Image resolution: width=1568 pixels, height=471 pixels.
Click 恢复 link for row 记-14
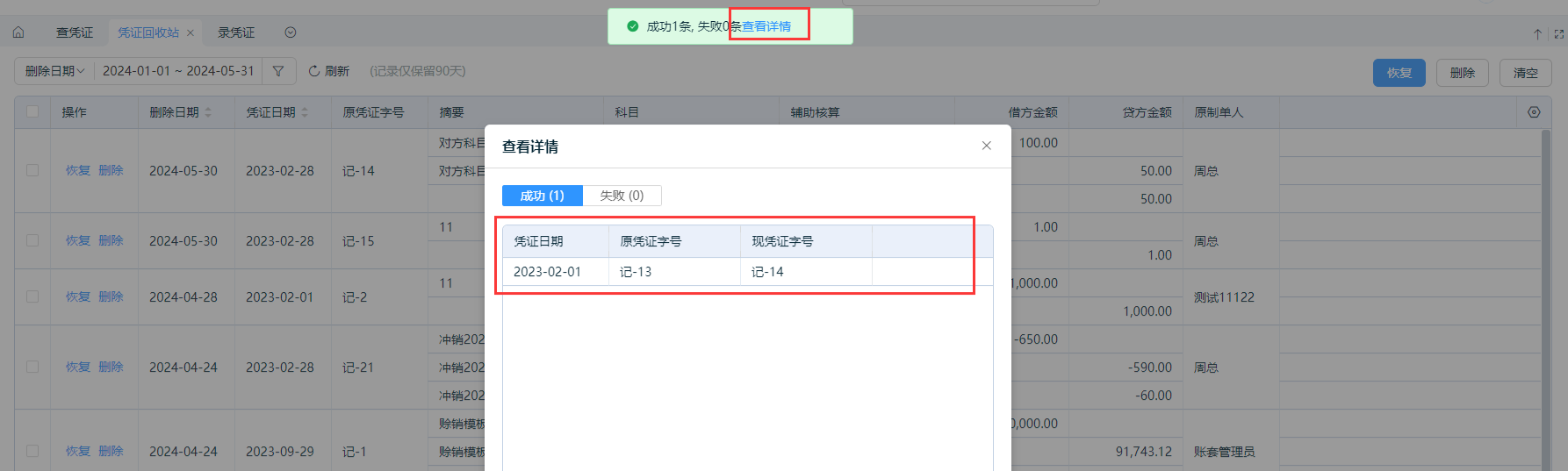click(78, 170)
